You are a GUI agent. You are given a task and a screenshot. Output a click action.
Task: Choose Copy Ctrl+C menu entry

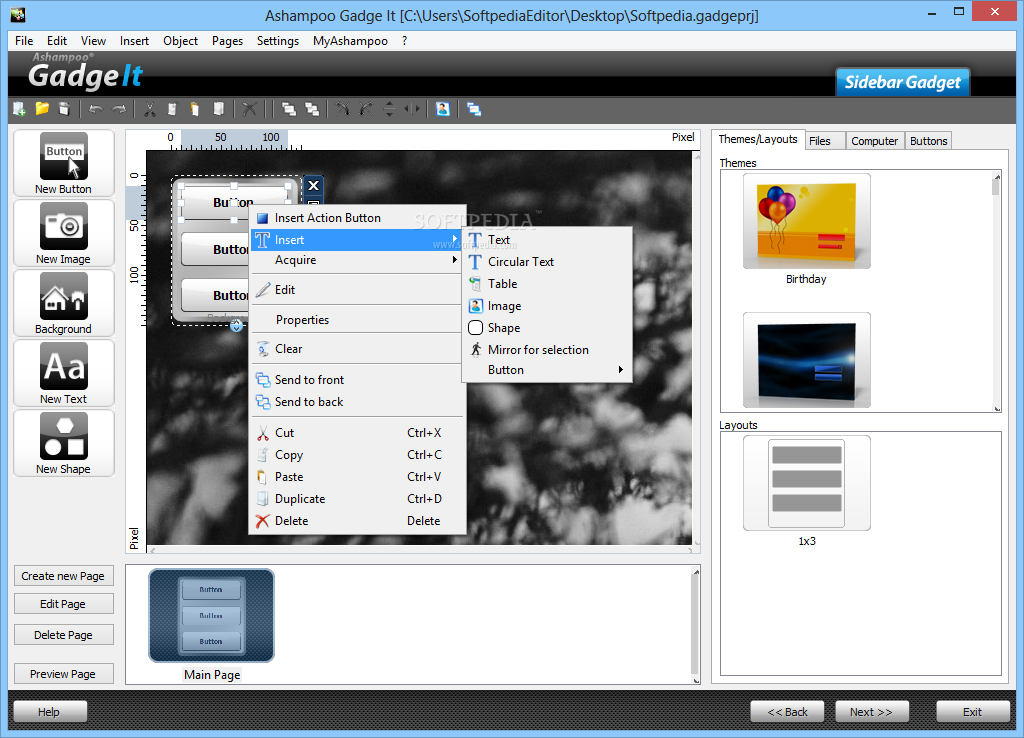point(357,455)
